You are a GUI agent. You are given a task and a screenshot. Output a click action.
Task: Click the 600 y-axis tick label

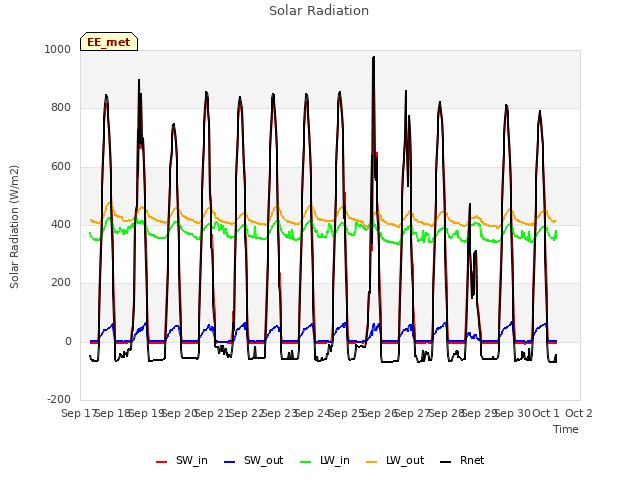tap(61, 167)
